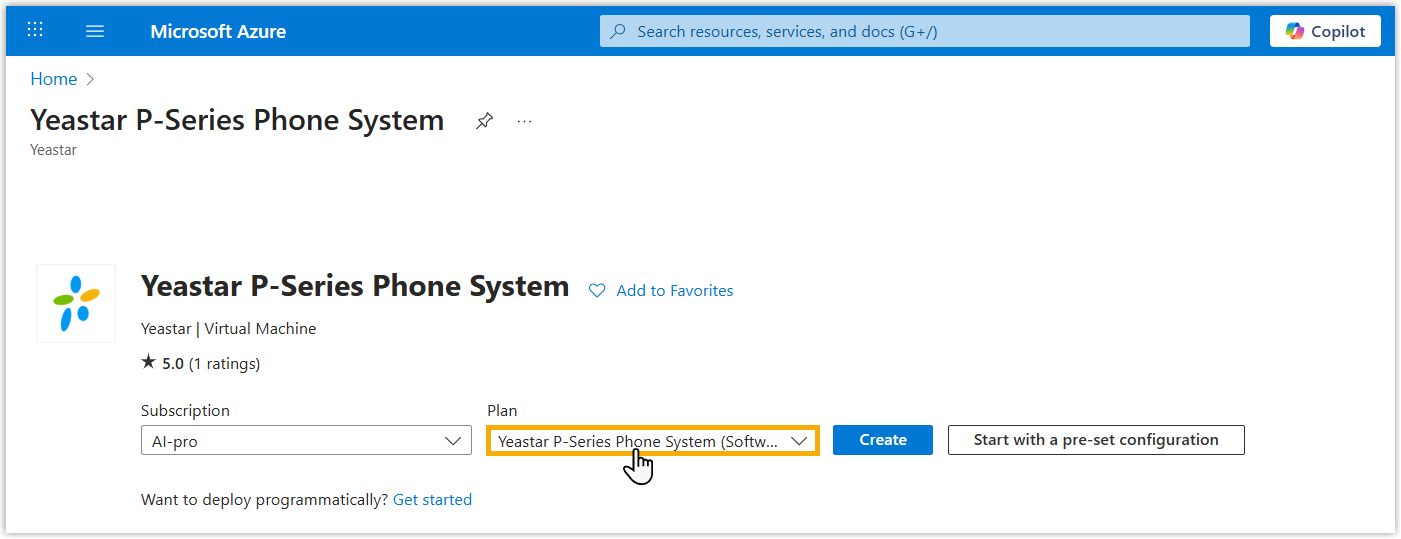Click the breadcrumb chevron after Home
This screenshot has height=539, width=1401.
click(x=90, y=79)
